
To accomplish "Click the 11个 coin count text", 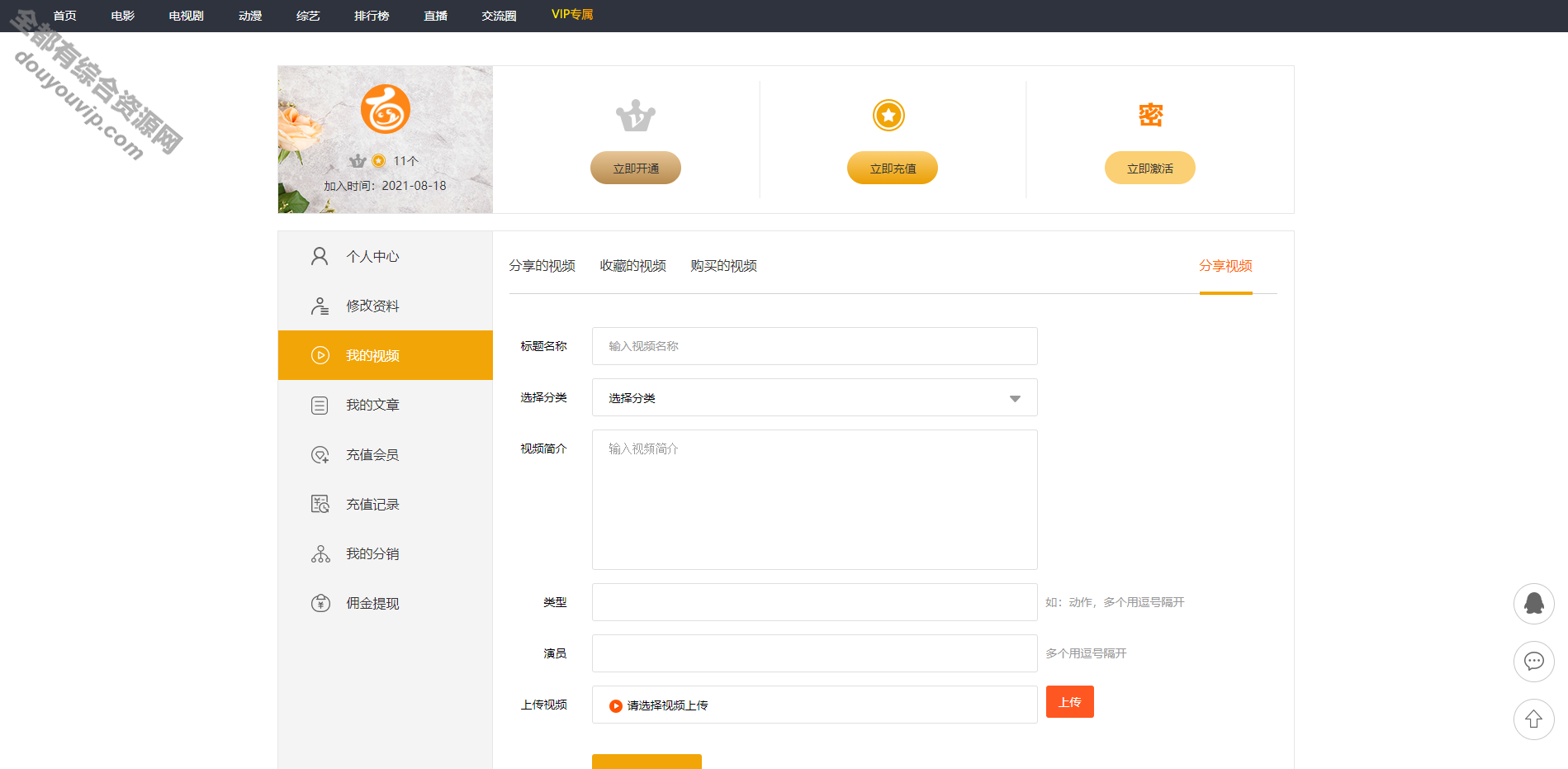I will tap(405, 161).
